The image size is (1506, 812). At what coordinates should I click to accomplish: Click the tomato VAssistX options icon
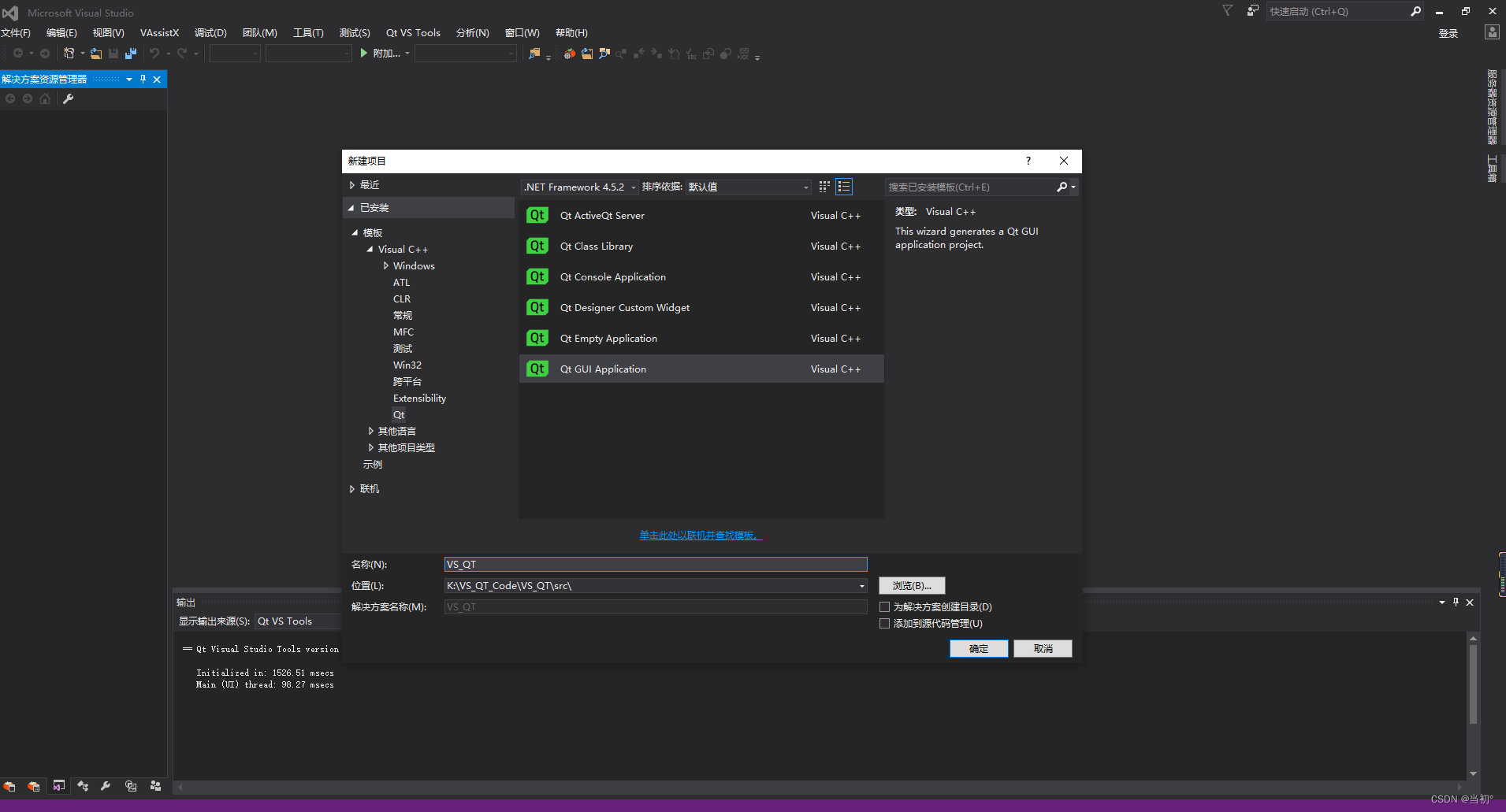[569, 54]
